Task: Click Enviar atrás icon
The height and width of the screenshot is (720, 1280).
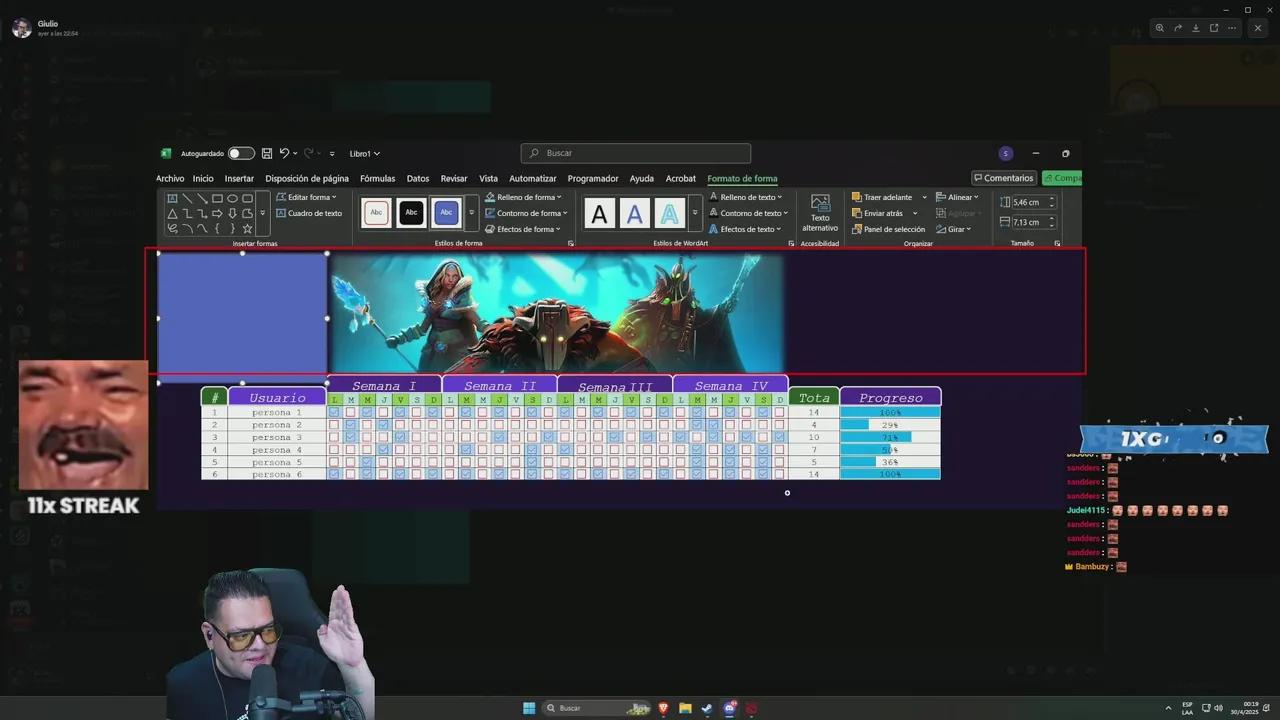Action: pos(857,213)
